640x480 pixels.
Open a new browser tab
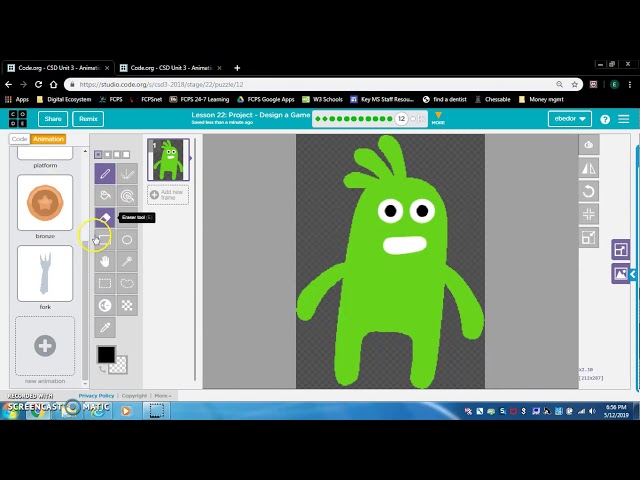click(237, 68)
